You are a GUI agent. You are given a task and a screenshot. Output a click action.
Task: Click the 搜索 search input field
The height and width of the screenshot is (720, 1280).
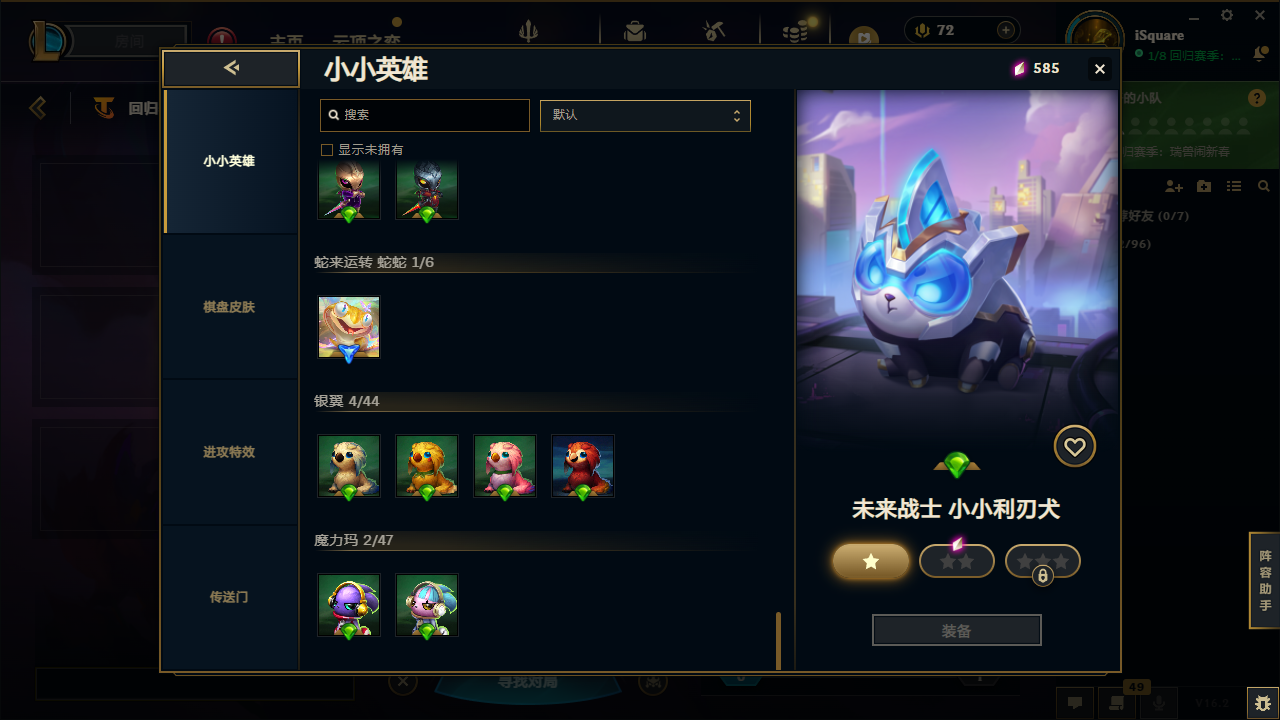point(425,115)
